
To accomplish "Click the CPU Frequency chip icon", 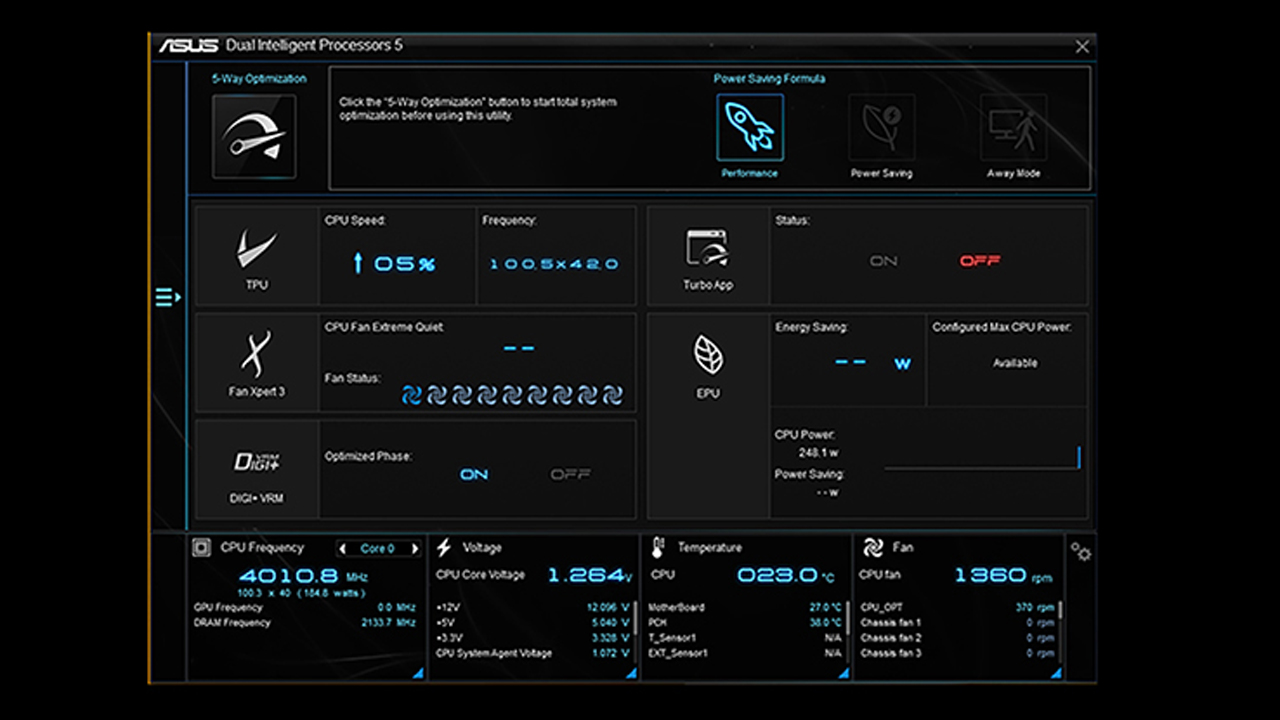I will pos(201,548).
